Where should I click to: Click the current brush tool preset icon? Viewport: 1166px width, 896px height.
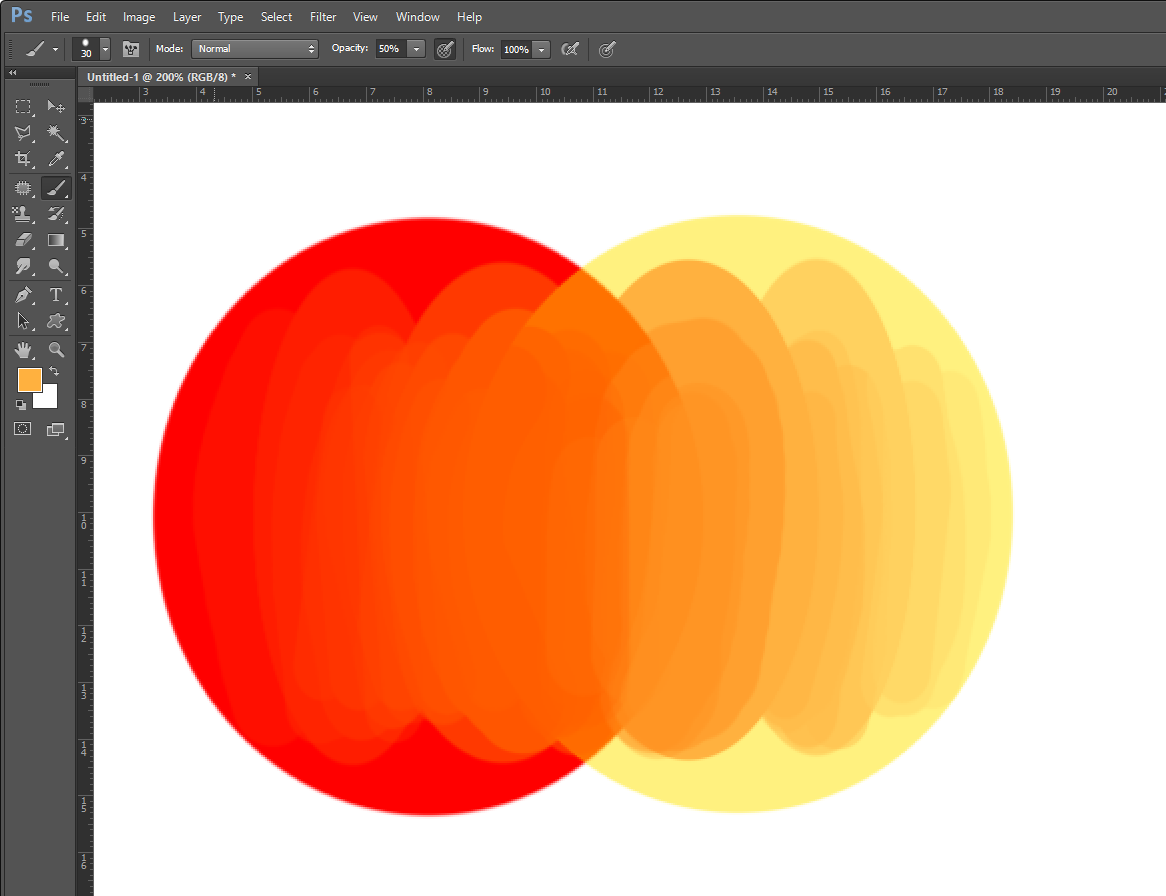[x=35, y=49]
